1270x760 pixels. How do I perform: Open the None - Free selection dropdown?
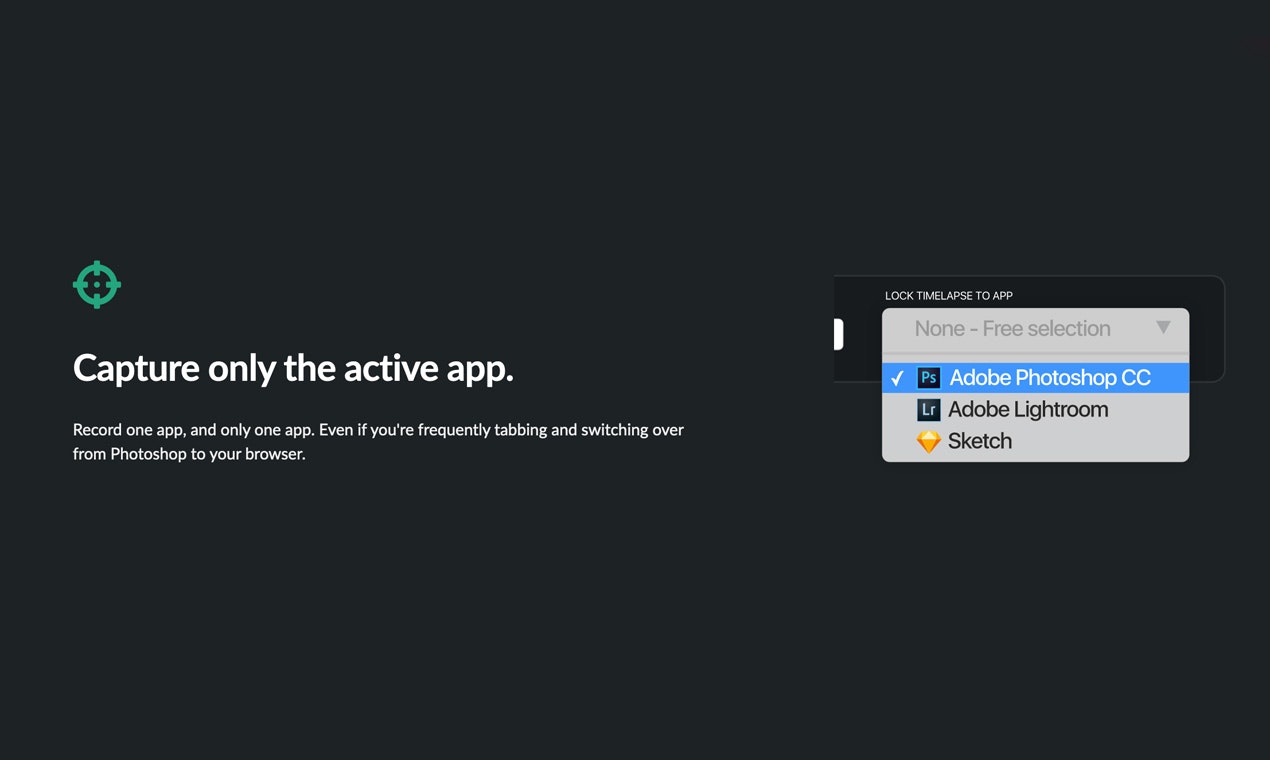(1036, 329)
